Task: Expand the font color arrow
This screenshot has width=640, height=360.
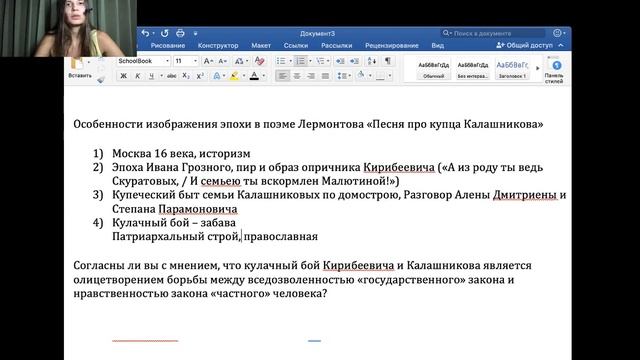Action: (264, 76)
